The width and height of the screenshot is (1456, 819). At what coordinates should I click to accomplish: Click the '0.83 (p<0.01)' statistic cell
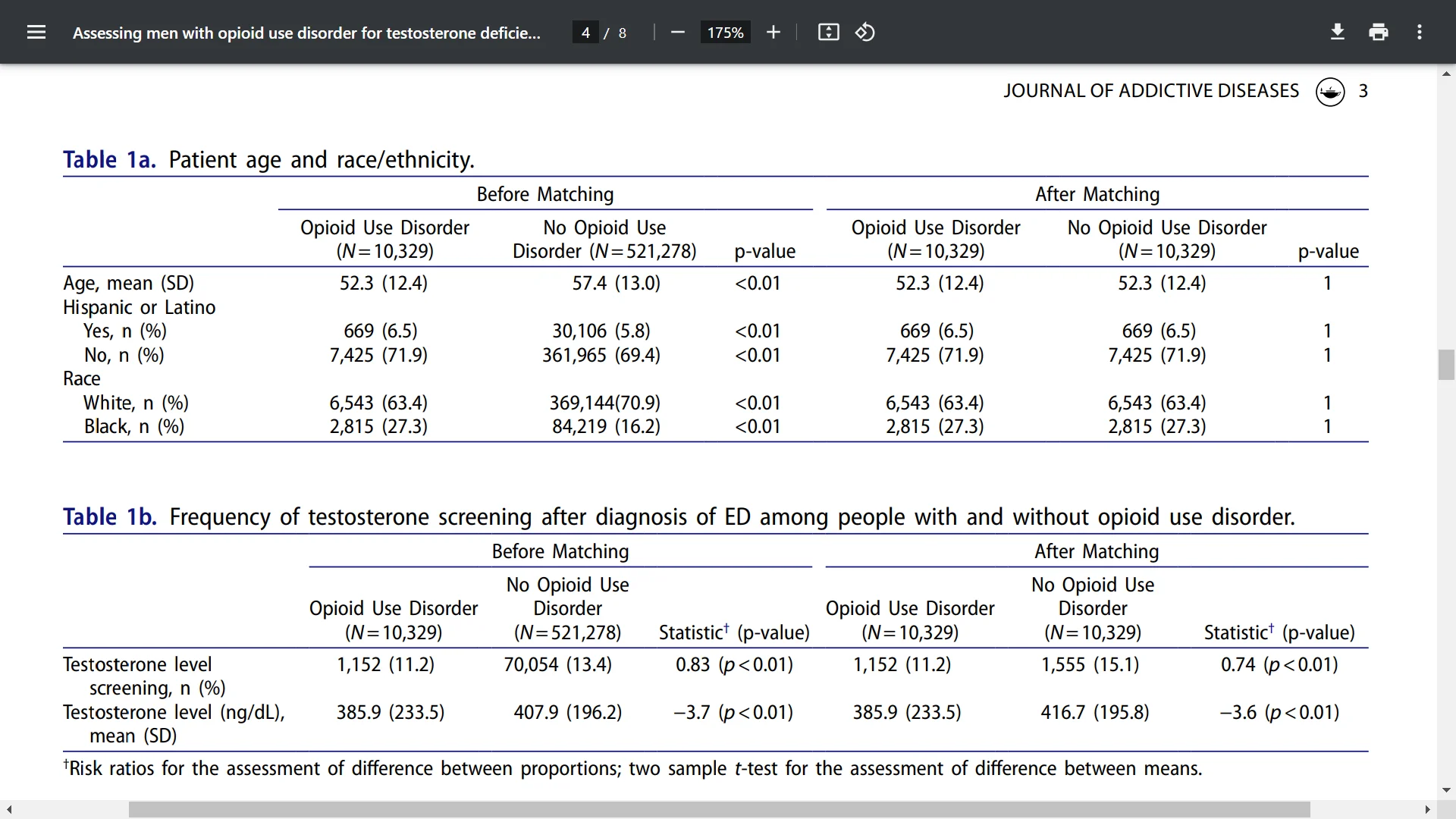point(734,664)
